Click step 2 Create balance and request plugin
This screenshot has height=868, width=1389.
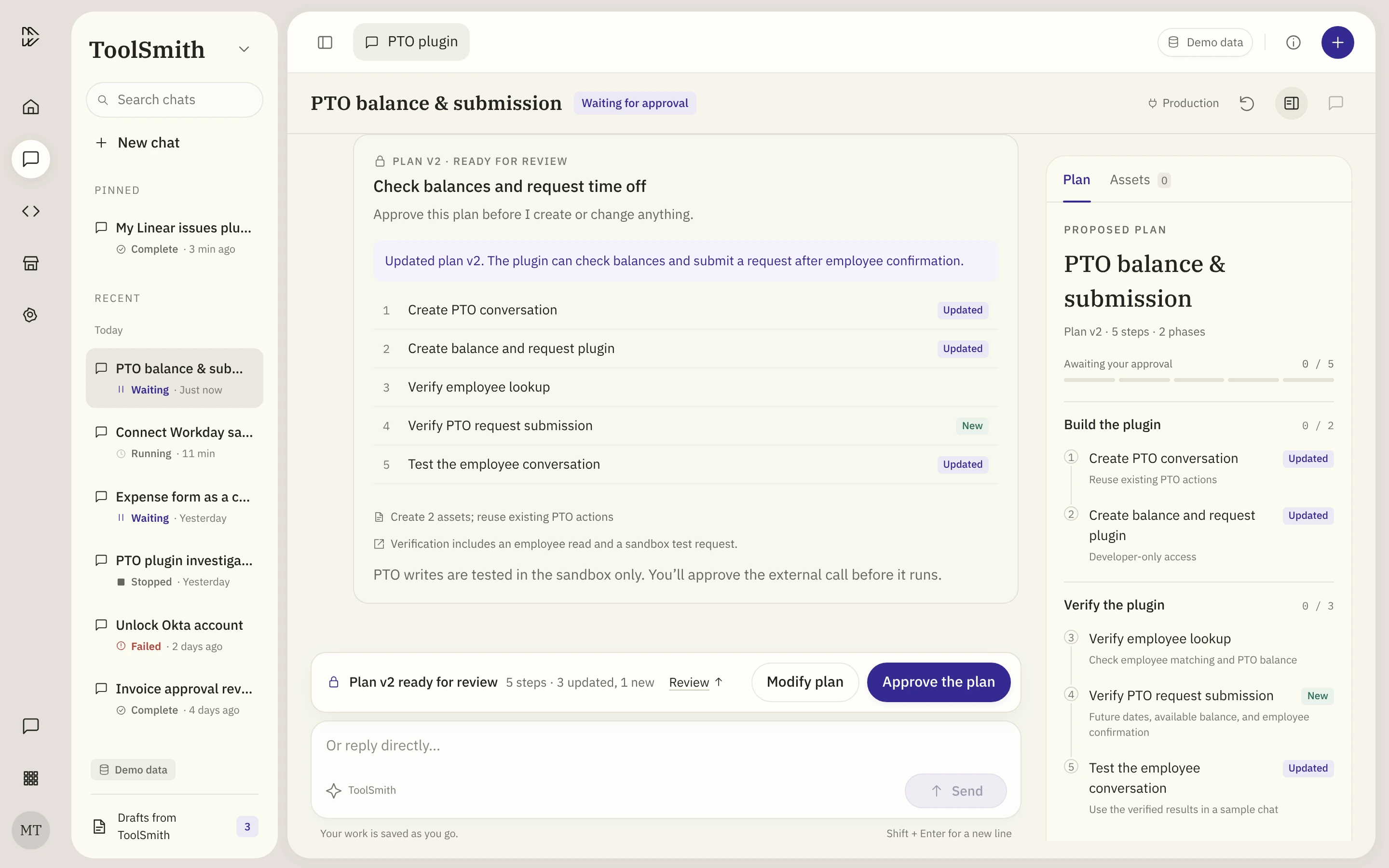pos(686,349)
